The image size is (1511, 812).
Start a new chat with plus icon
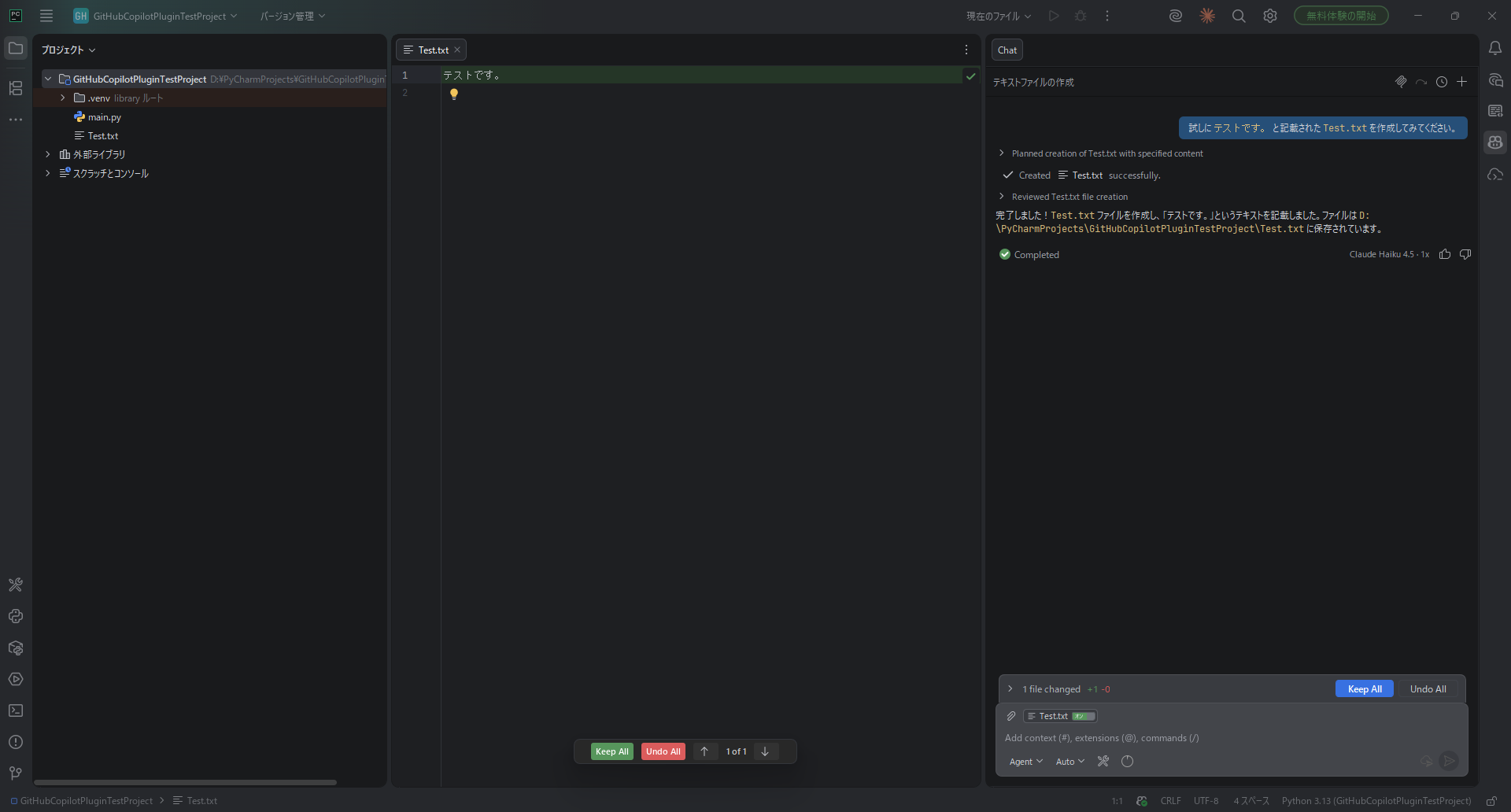coord(1461,82)
